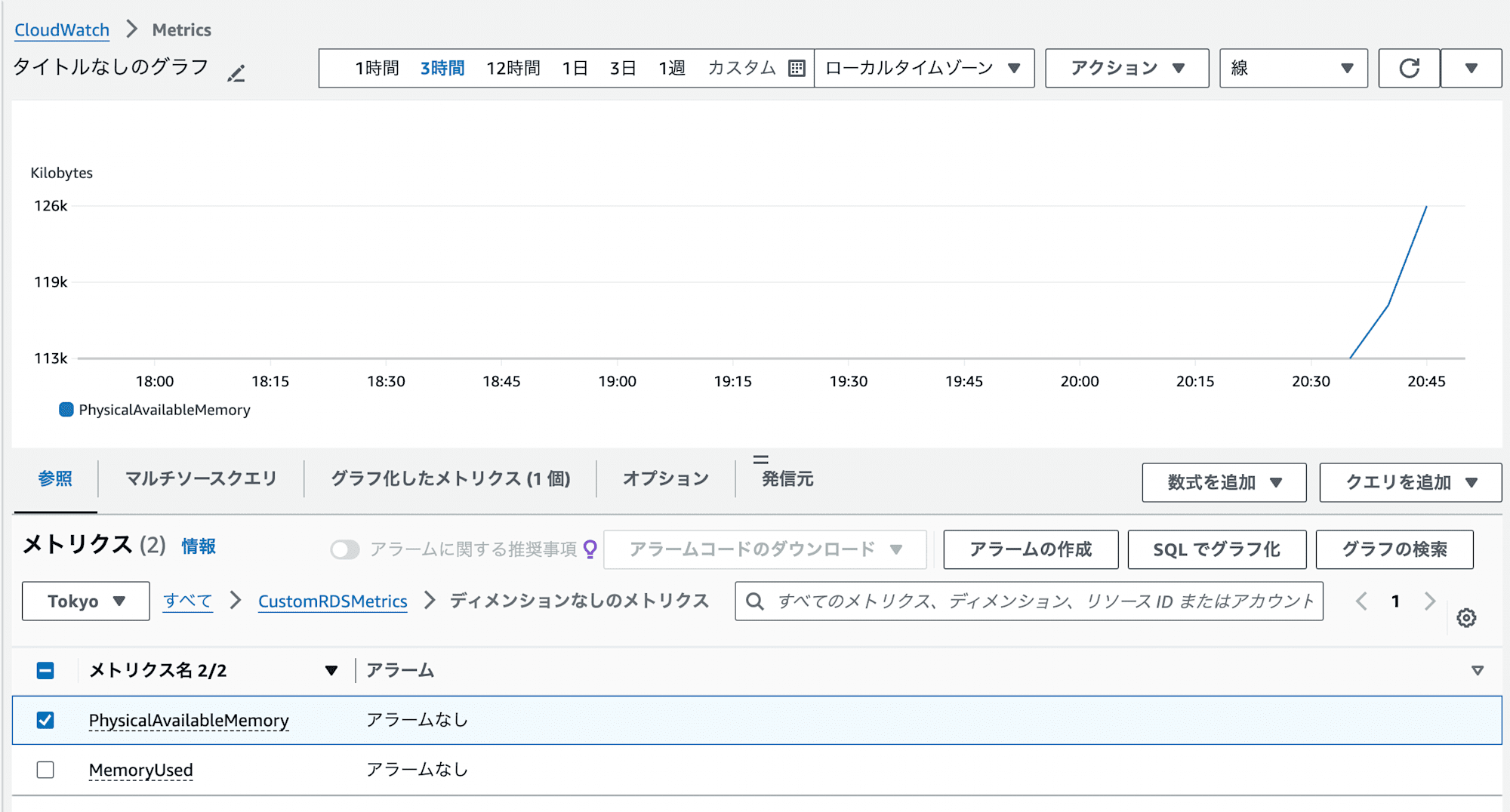Refresh the graph
Screen dimensions: 1510x812
pyautogui.click(x=1409, y=68)
